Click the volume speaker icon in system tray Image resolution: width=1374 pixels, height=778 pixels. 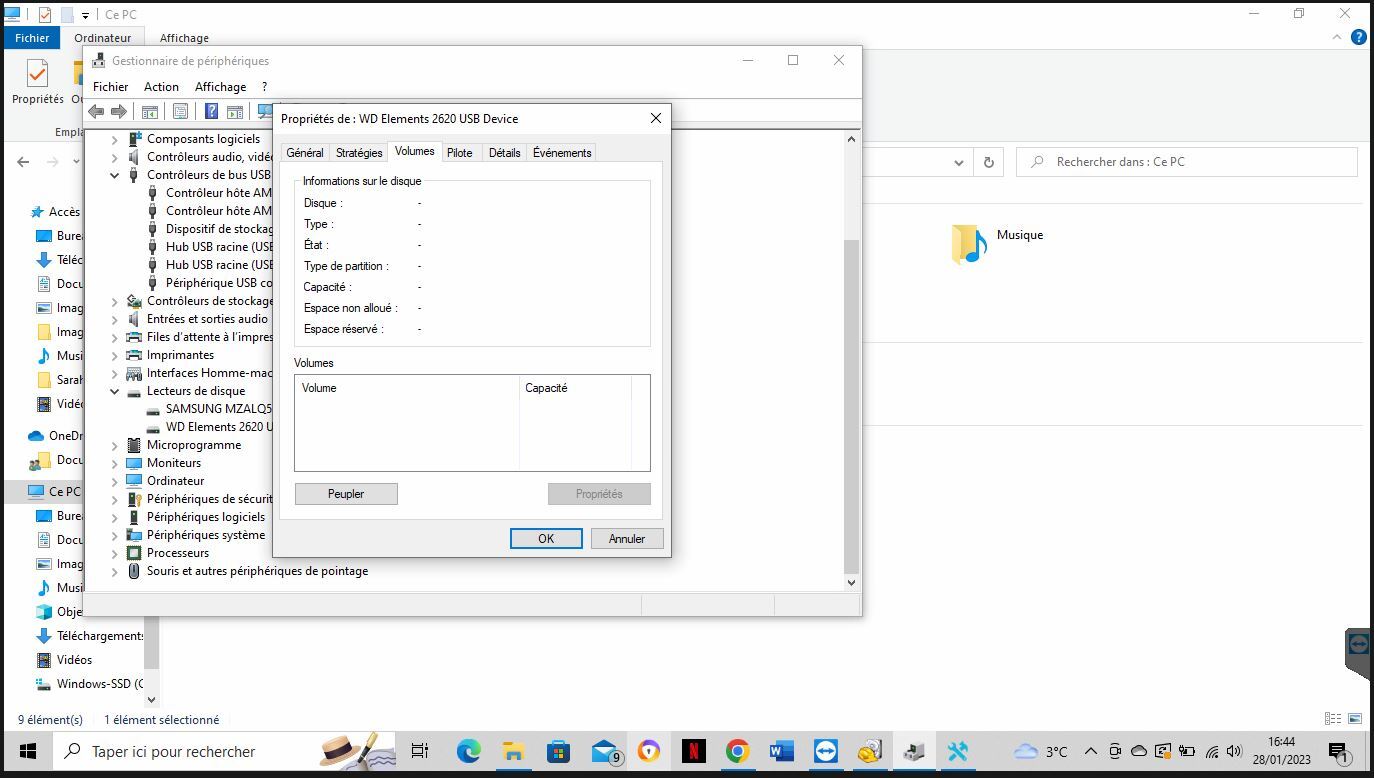(1234, 751)
